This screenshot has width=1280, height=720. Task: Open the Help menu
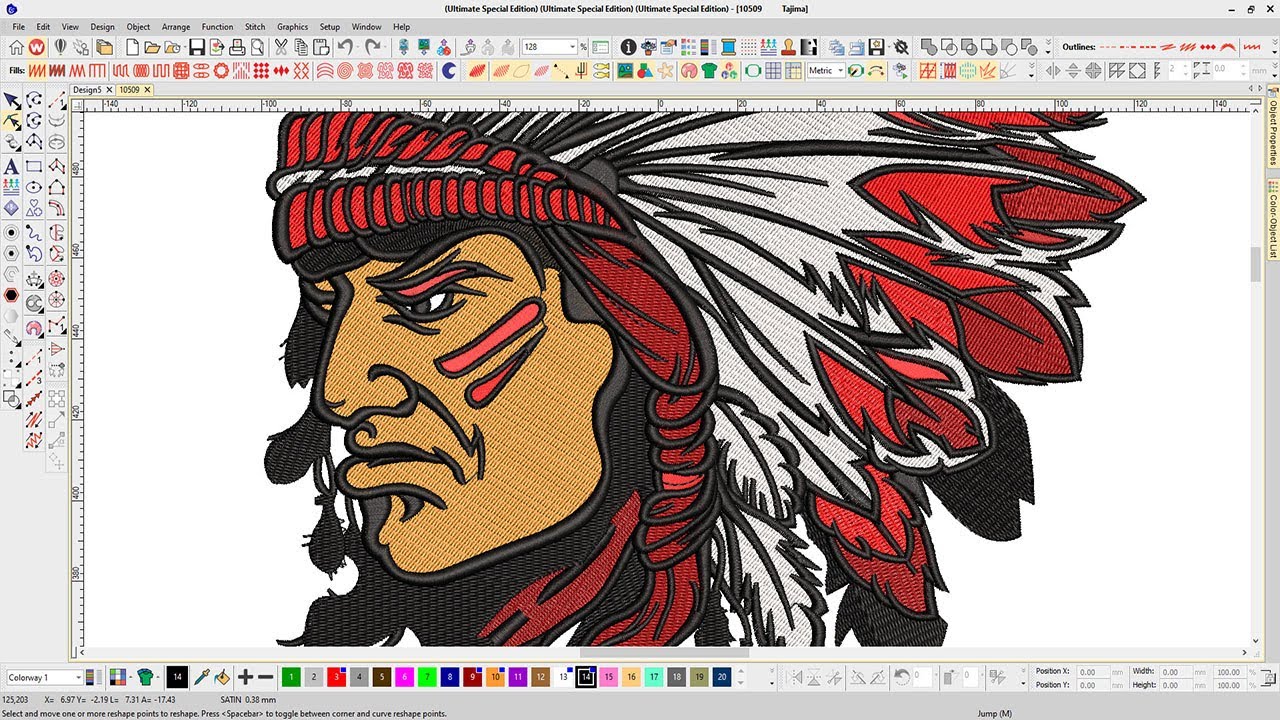pyautogui.click(x=401, y=27)
